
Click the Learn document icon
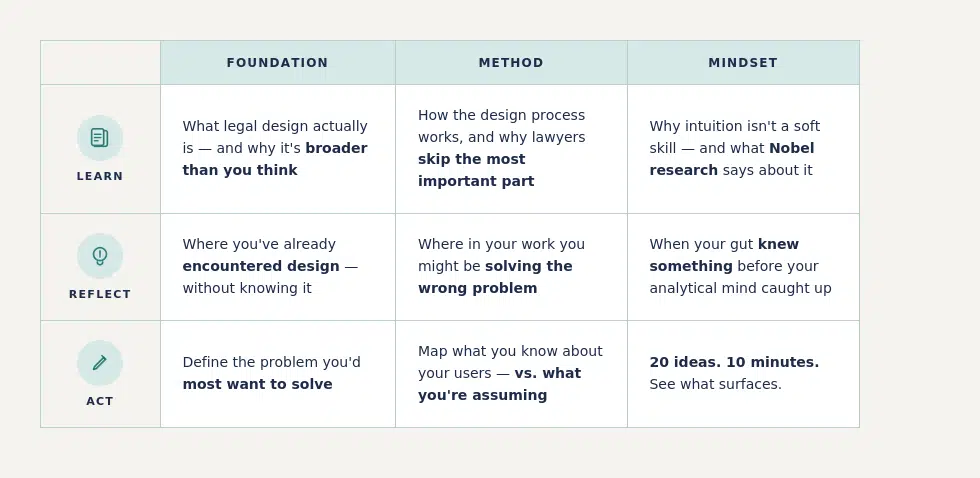pyautogui.click(x=100, y=137)
